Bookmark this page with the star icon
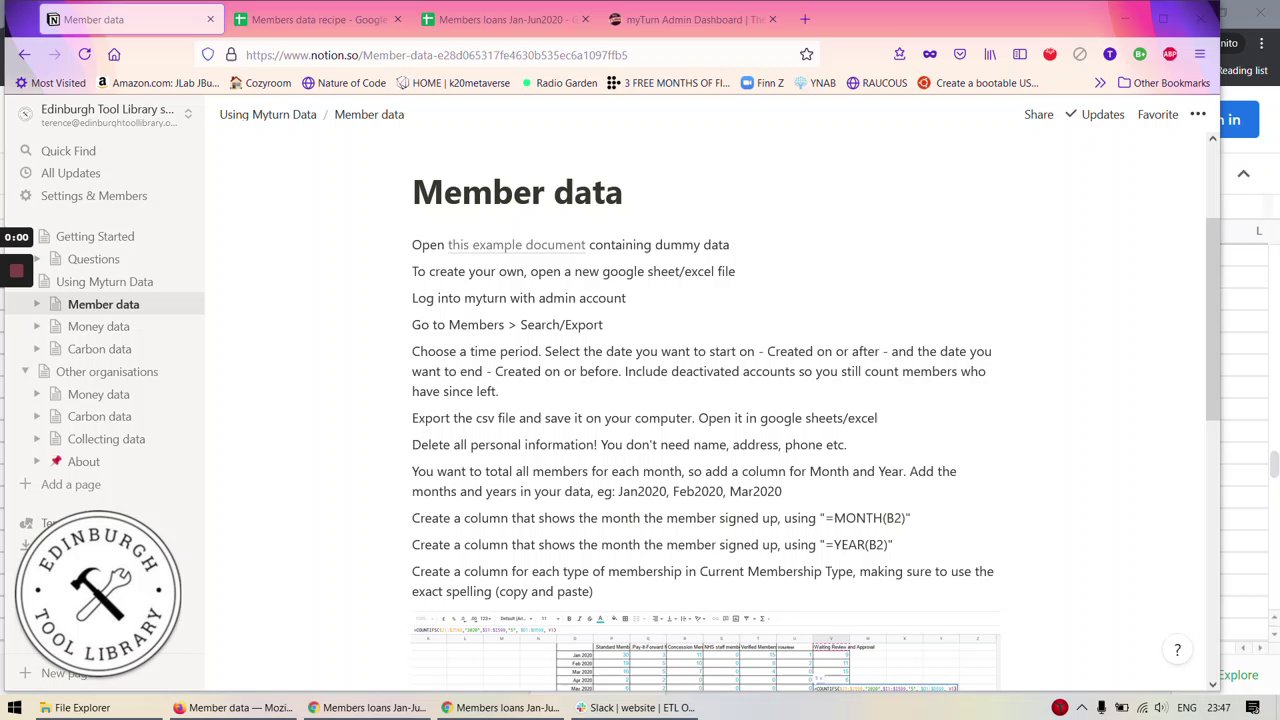 807,54
